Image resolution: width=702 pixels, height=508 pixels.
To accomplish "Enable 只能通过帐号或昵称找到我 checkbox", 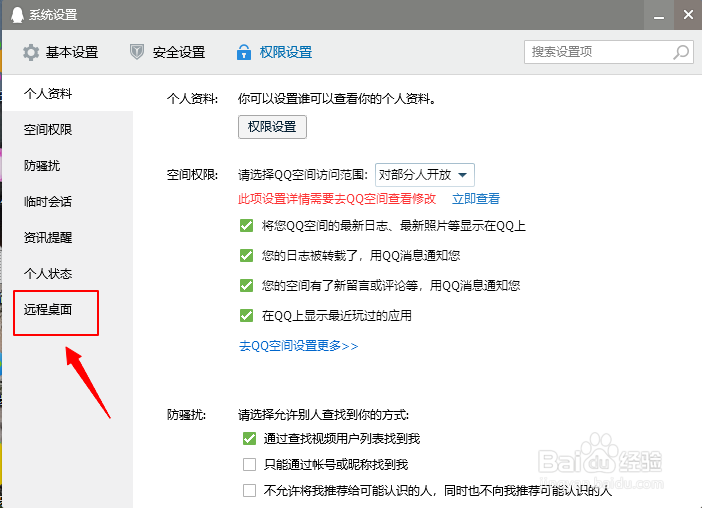I will [249, 464].
